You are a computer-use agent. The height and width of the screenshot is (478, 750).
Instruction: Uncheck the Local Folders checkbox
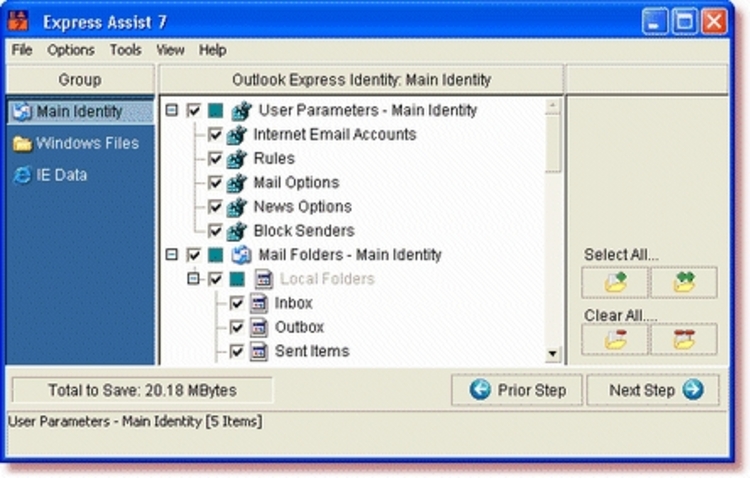point(215,279)
